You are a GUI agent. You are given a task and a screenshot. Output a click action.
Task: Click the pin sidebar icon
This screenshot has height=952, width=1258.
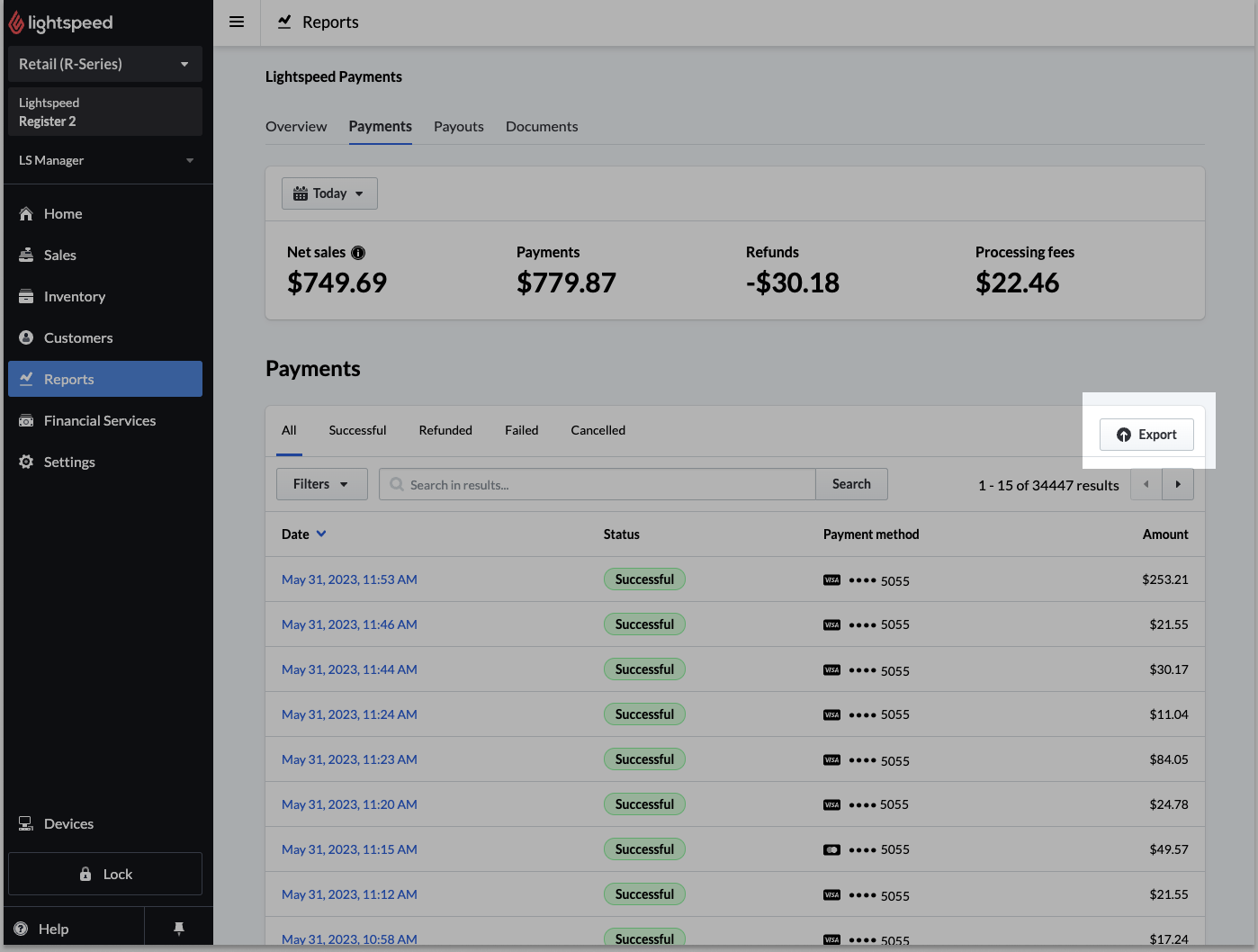(x=179, y=929)
